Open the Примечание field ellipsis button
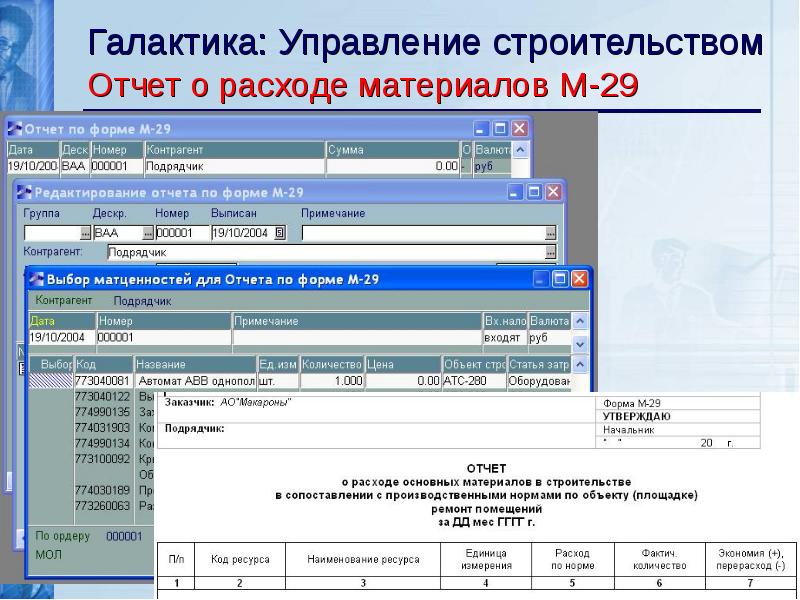The image size is (800, 600). coord(550,233)
